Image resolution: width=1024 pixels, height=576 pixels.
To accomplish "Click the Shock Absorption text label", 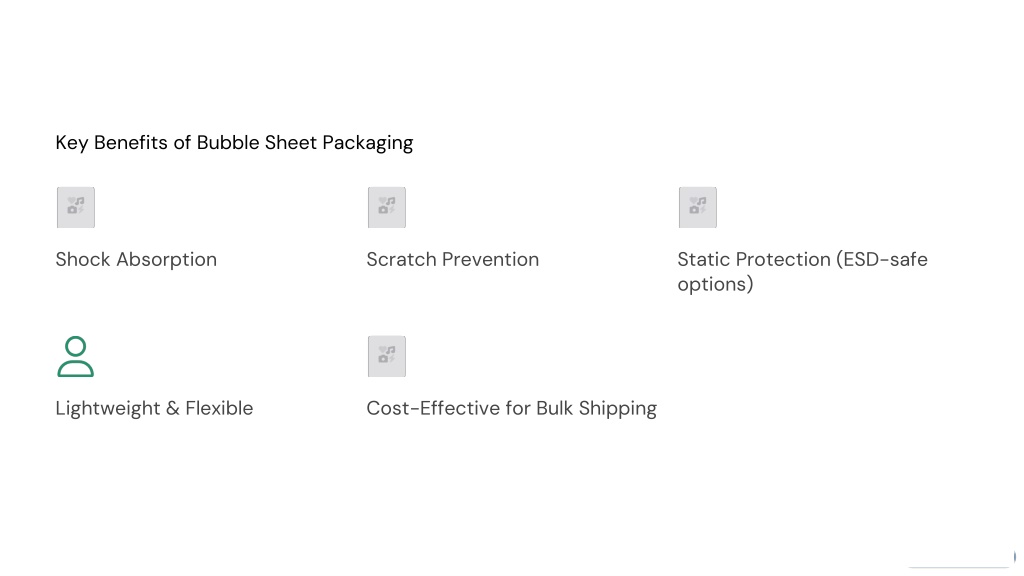I will point(136,260).
